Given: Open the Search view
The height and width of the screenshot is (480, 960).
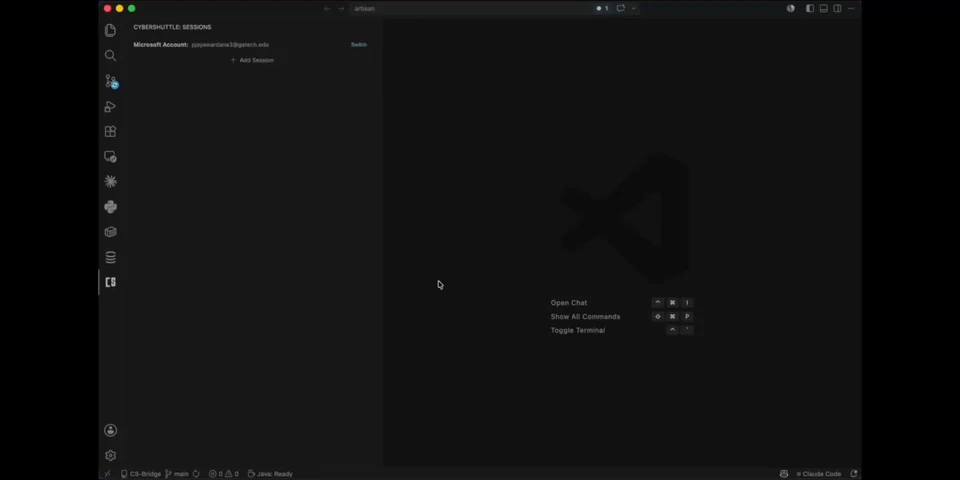Looking at the screenshot, I should click(x=110, y=56).
